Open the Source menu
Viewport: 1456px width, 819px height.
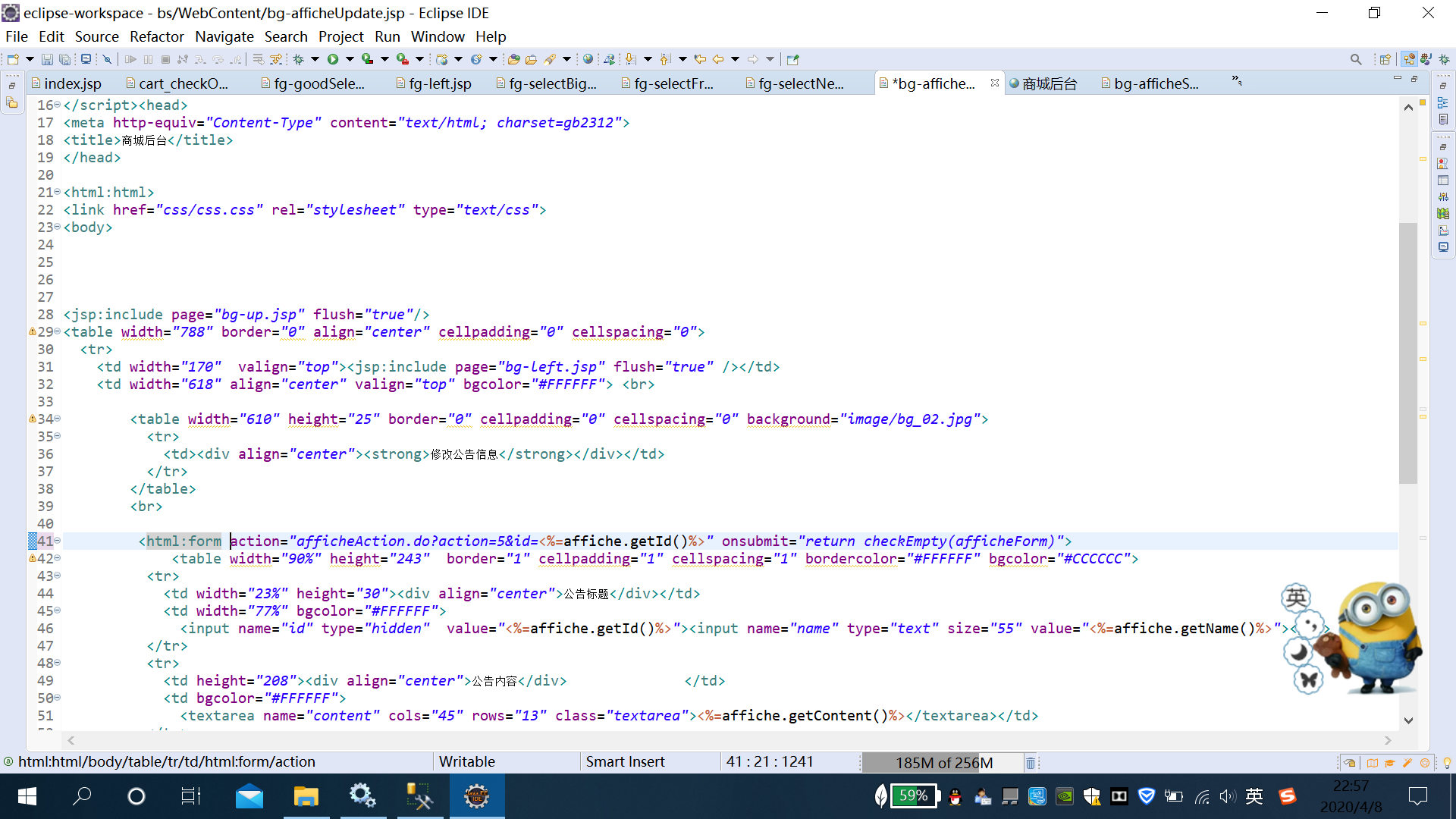[x=96, y=36]
